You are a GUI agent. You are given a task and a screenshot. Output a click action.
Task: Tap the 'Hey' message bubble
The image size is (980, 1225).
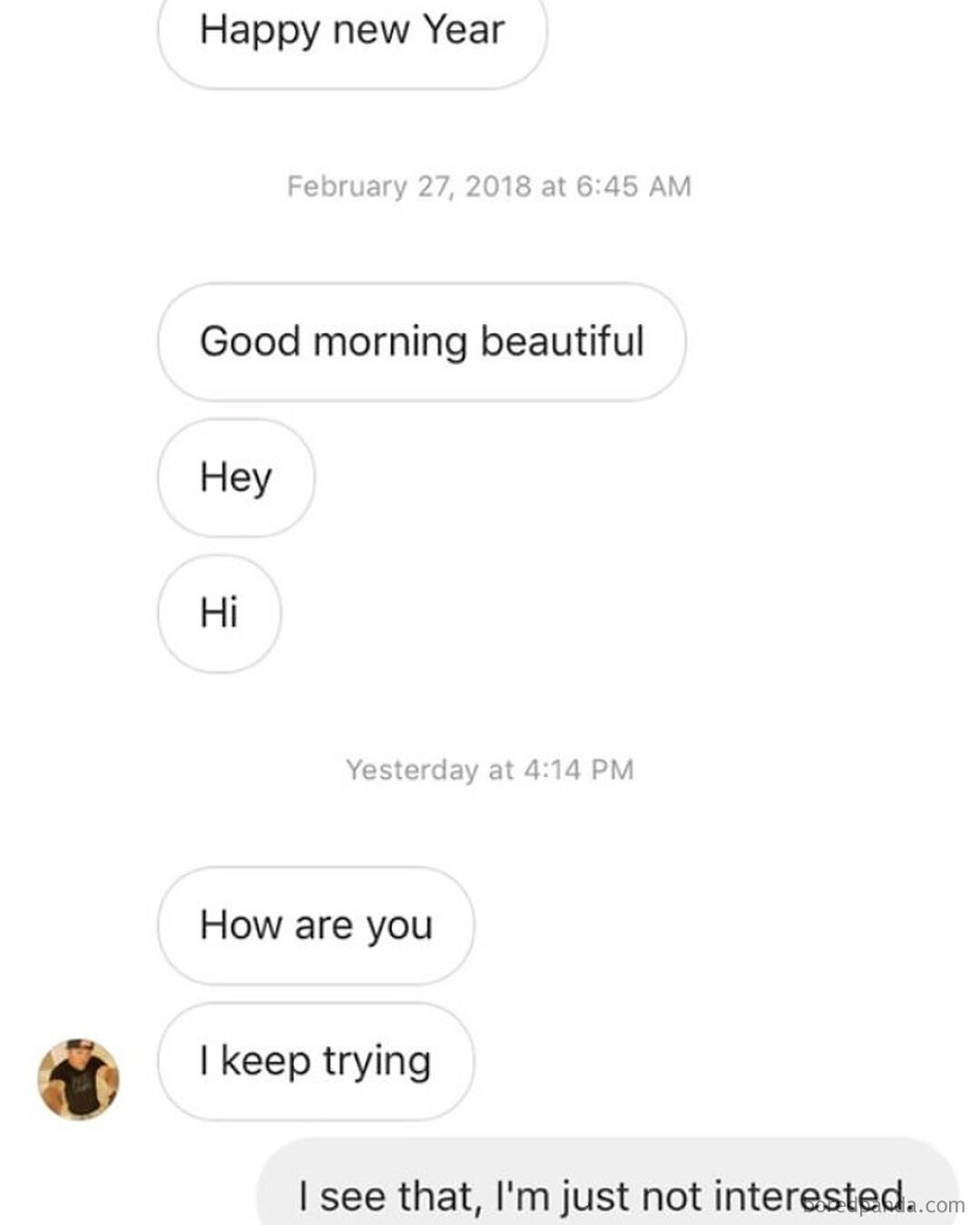234,476
